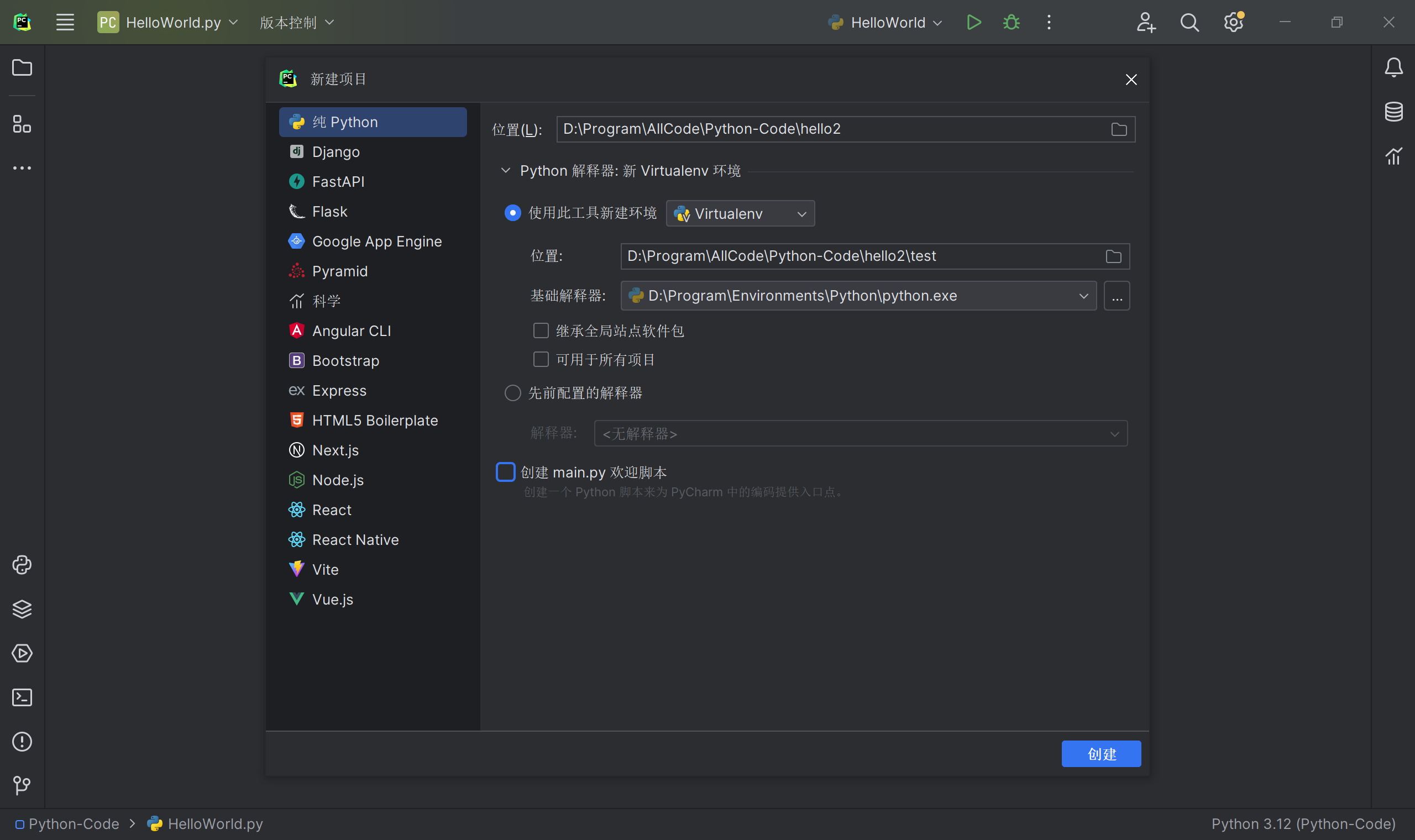Open the Problems tool window icon
The height and width of the screenshot is (840, 1415).
click(22, 742)
